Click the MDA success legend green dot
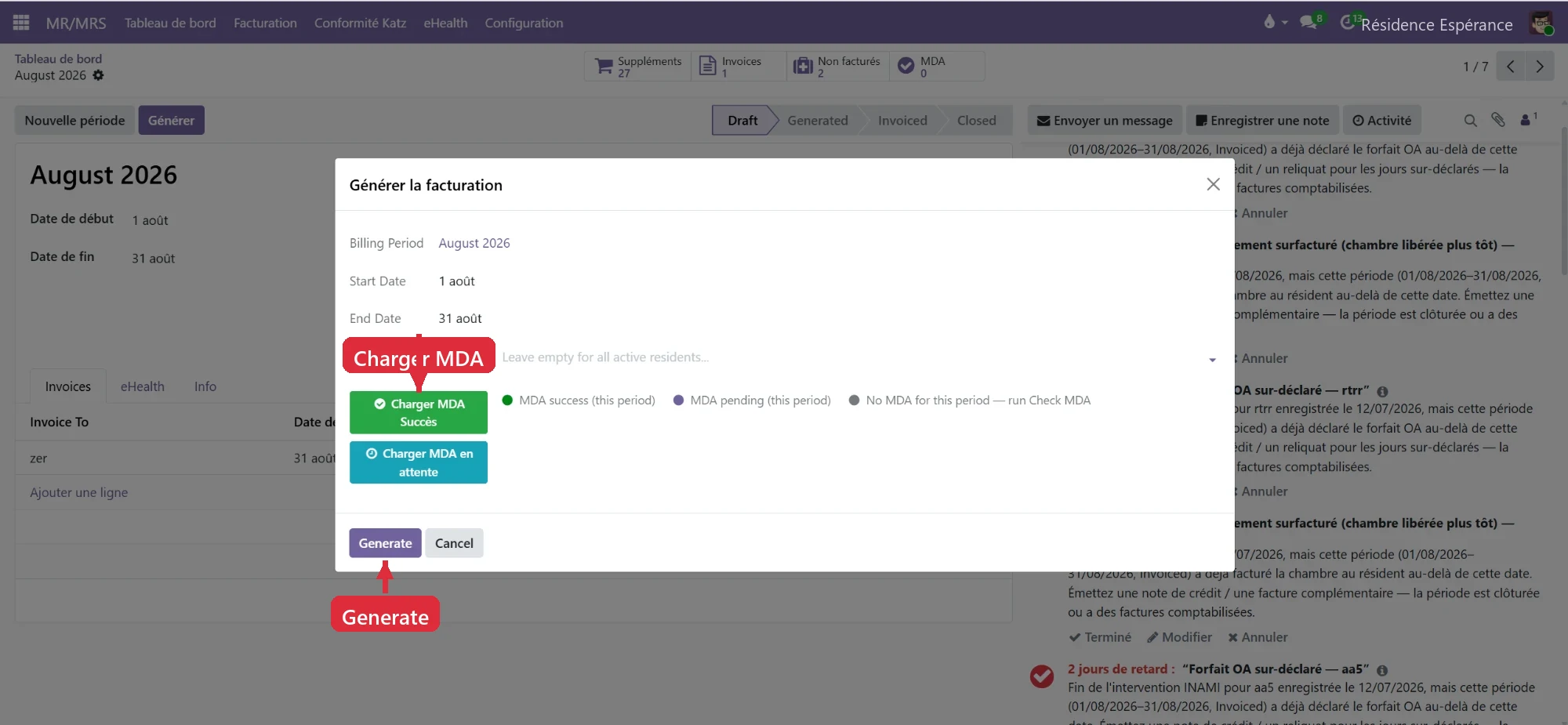Screen dimensions: 1568x725 tap(507, 400)
